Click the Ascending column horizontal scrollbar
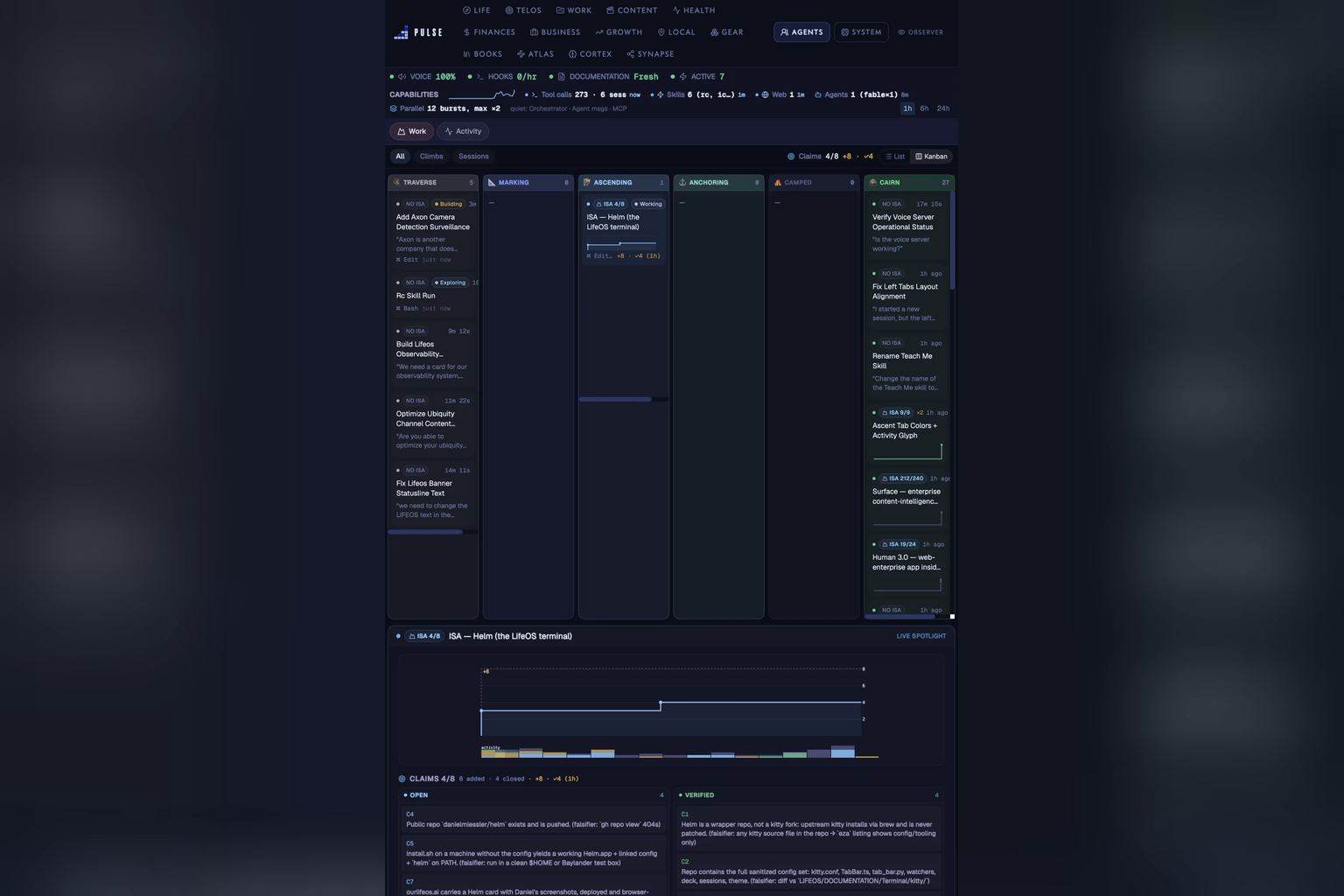Viewport: 1344px width, 896px height. (x=615, y=400)
